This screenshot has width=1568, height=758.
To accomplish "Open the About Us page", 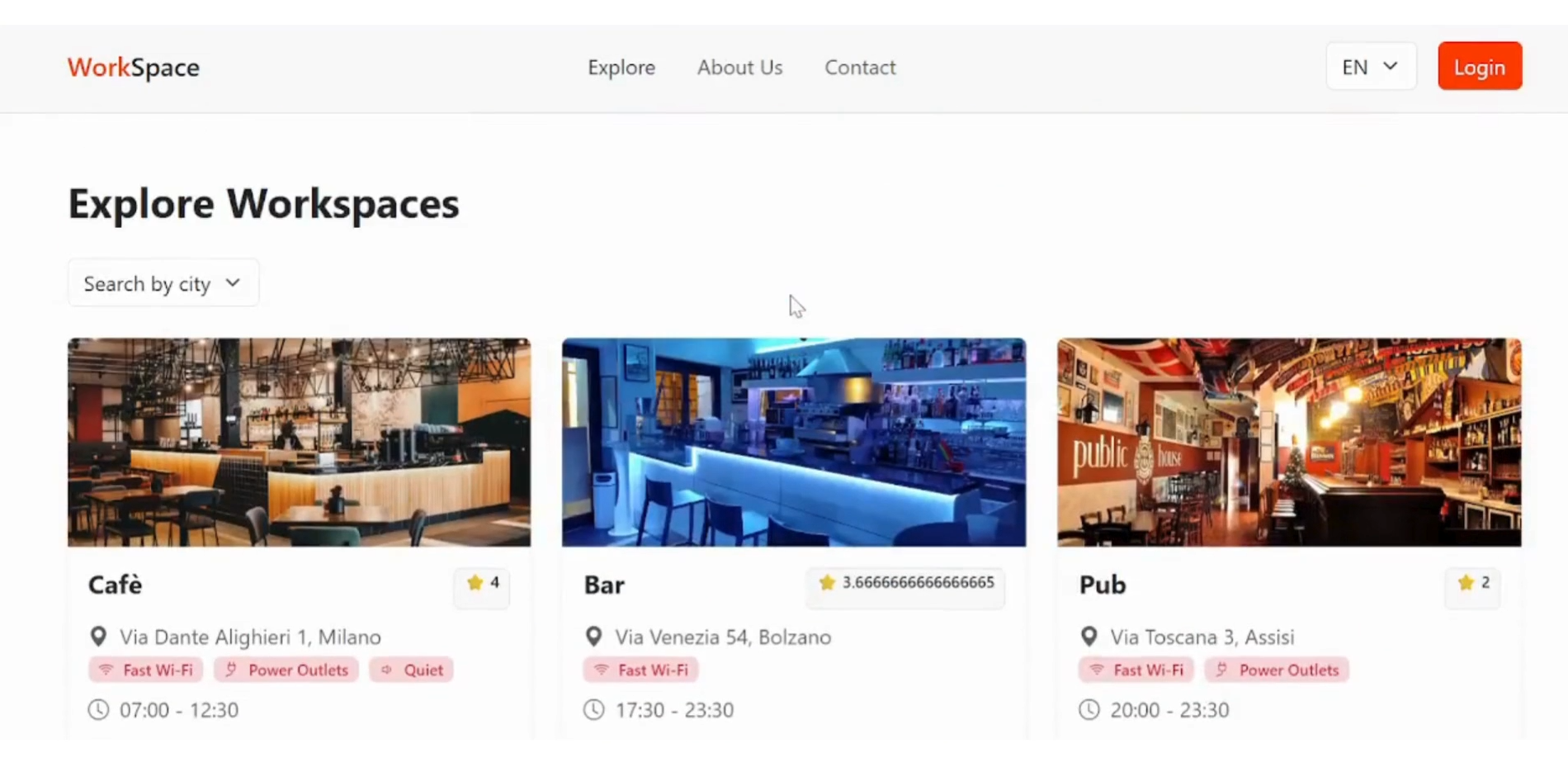I will coord(739,68).
